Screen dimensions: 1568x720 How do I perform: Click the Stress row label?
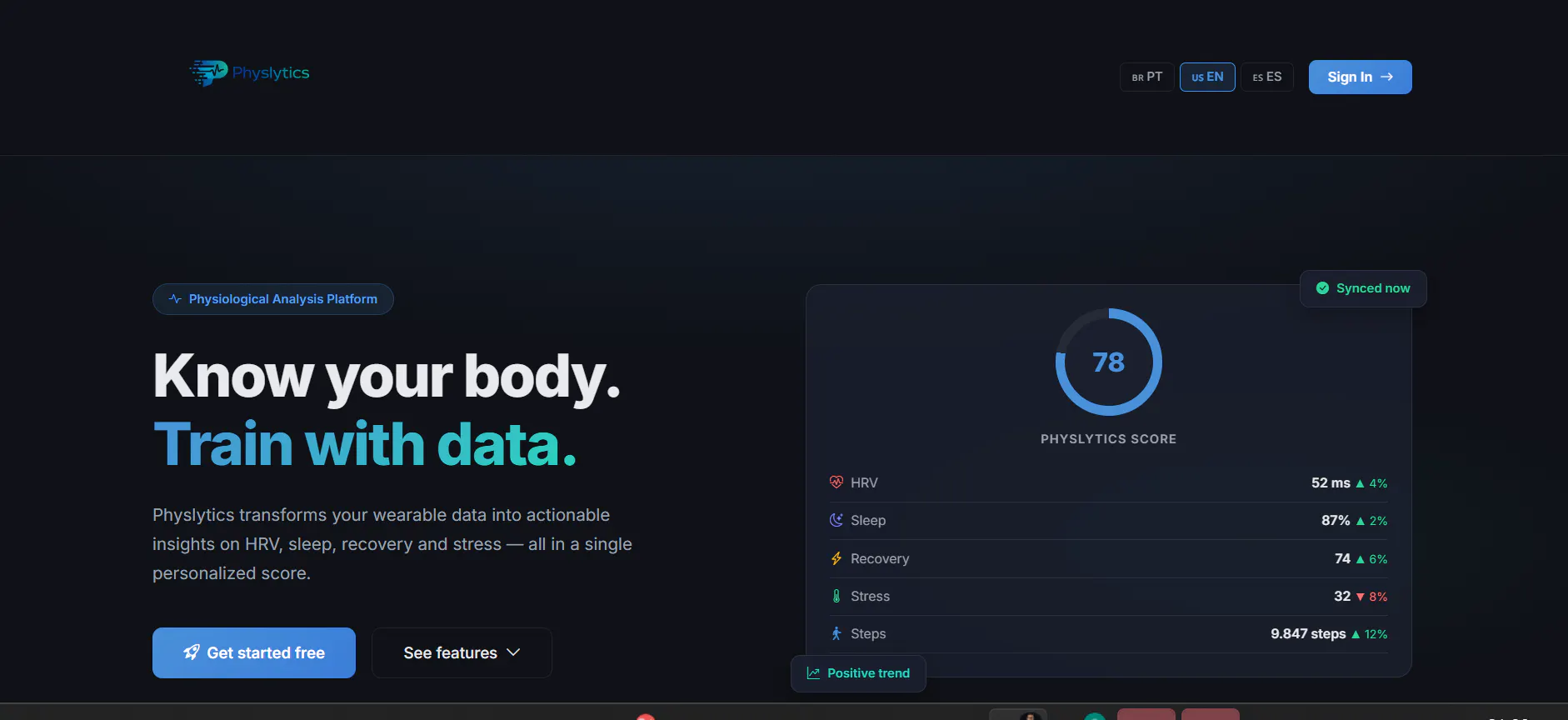tap(870, 597)
